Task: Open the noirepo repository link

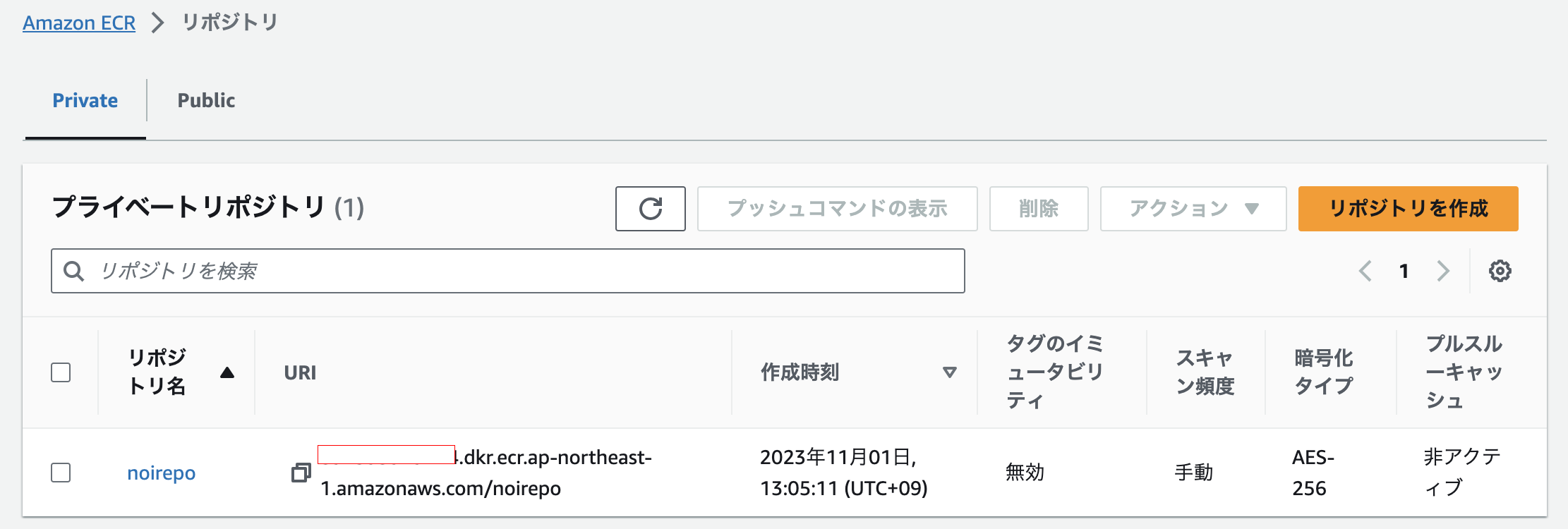Action: 161,473
